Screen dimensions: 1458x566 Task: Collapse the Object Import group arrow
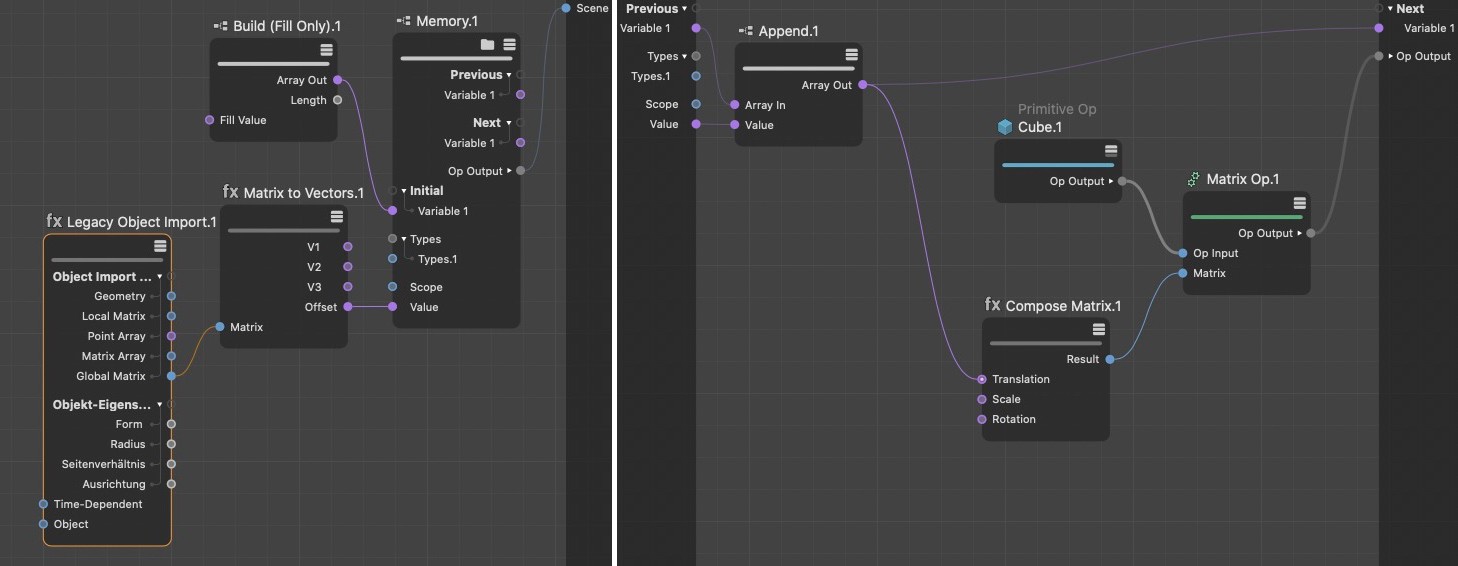[x=159, y=276]
